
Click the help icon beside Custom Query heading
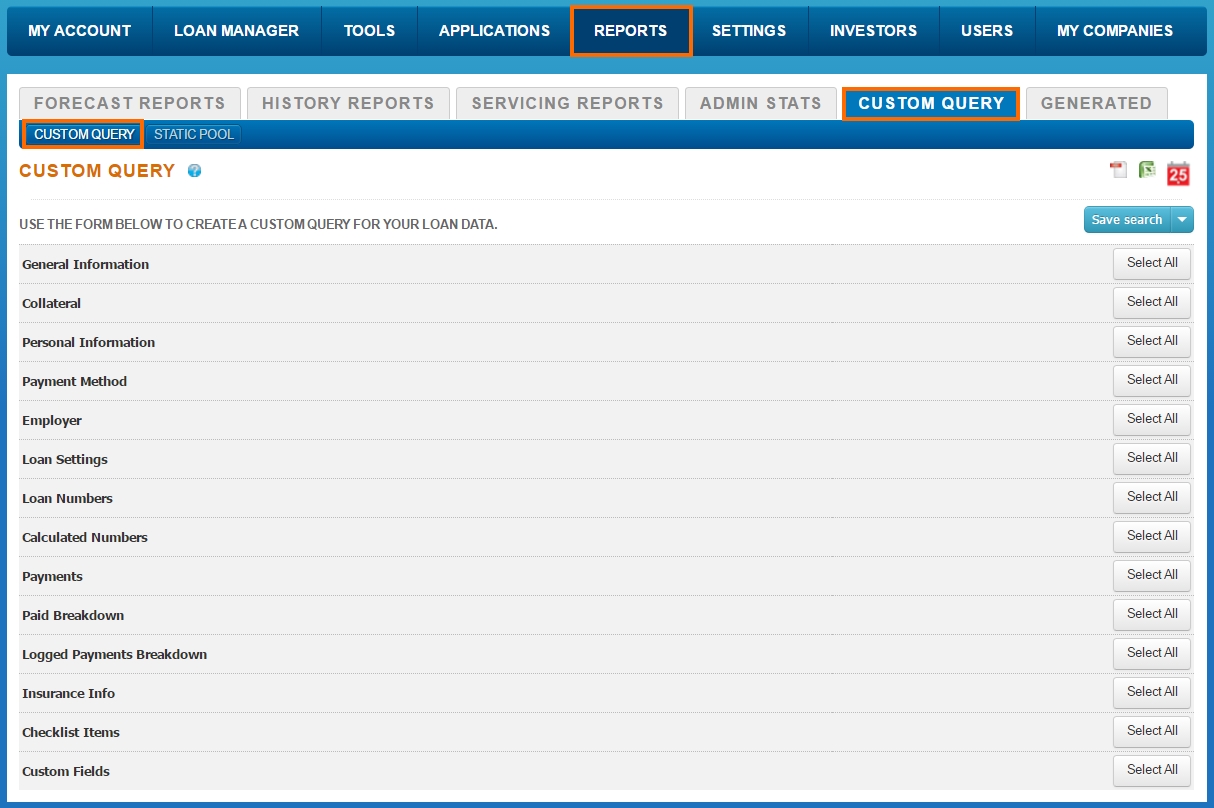coord(195,171)
